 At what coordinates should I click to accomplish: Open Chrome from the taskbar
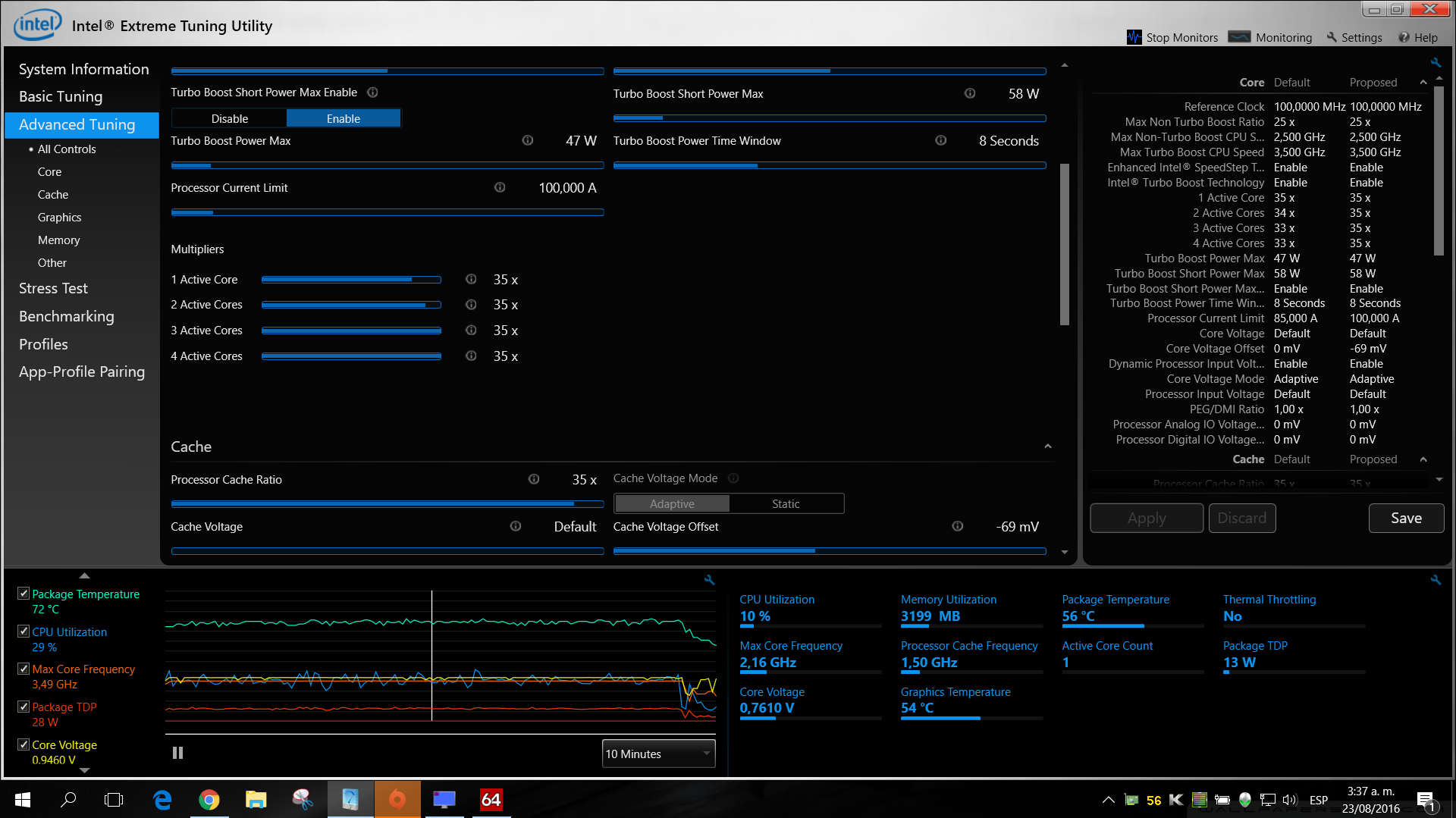tap(209, 800)
